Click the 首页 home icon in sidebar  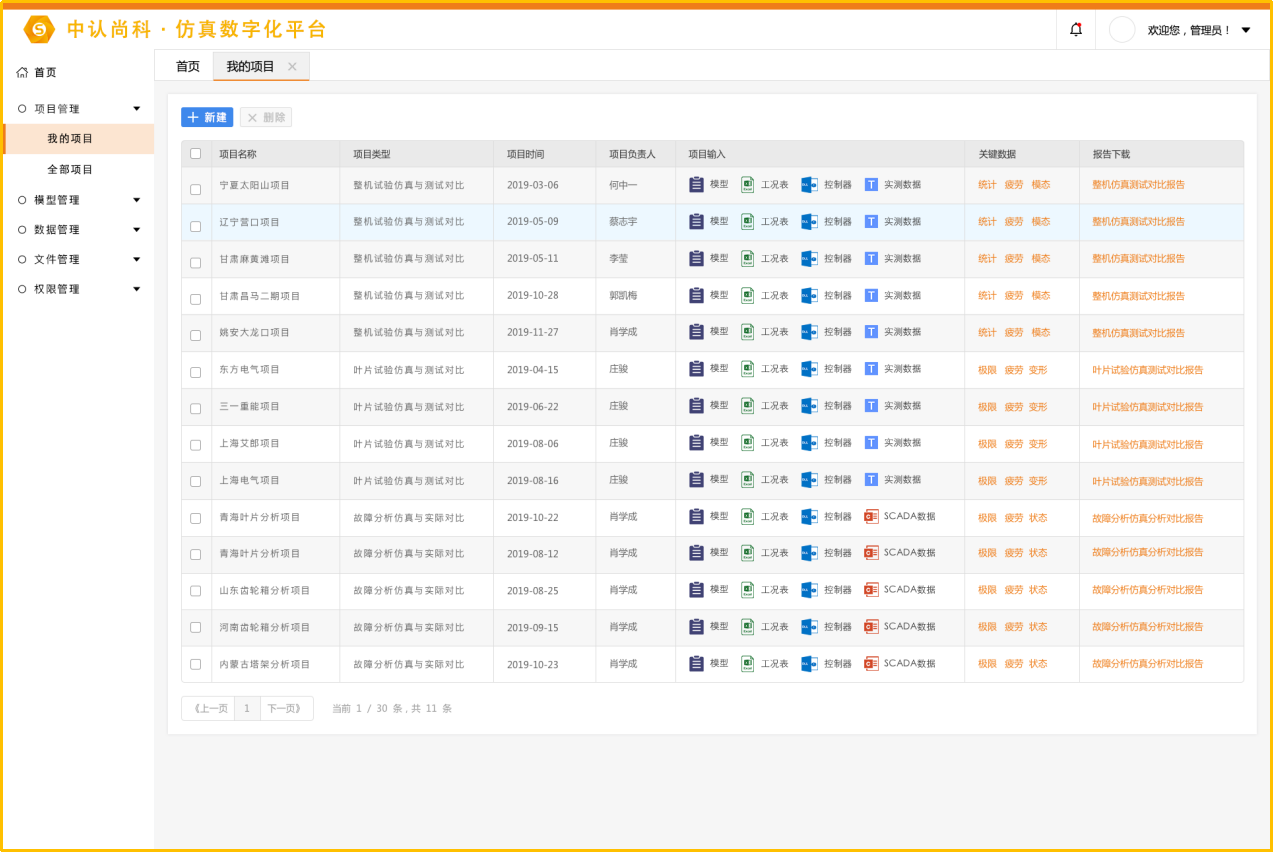click(x=22, y=73)
